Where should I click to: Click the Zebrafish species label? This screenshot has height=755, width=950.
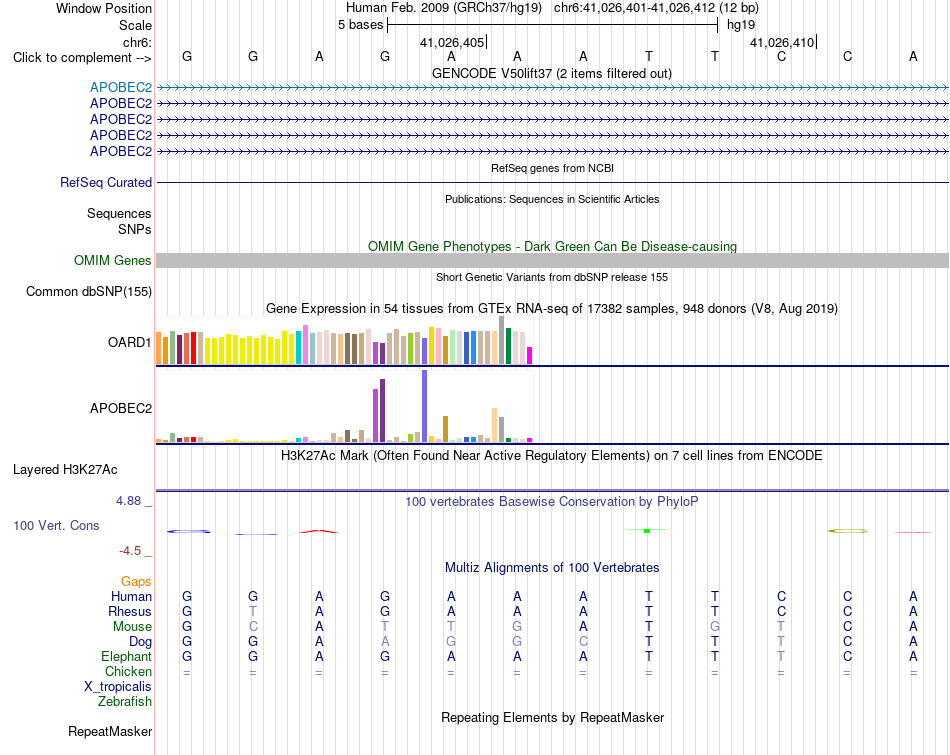click(x=125, y=702)
